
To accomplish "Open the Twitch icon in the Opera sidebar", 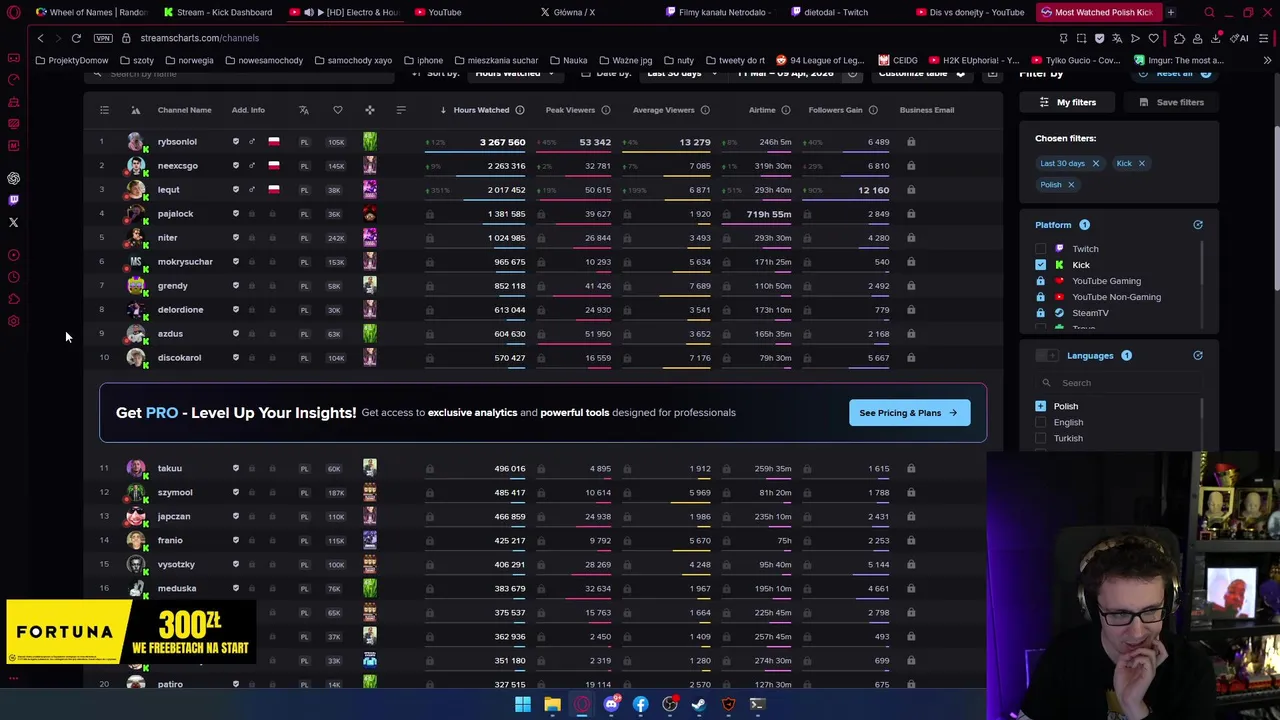I will pos(13,200).
